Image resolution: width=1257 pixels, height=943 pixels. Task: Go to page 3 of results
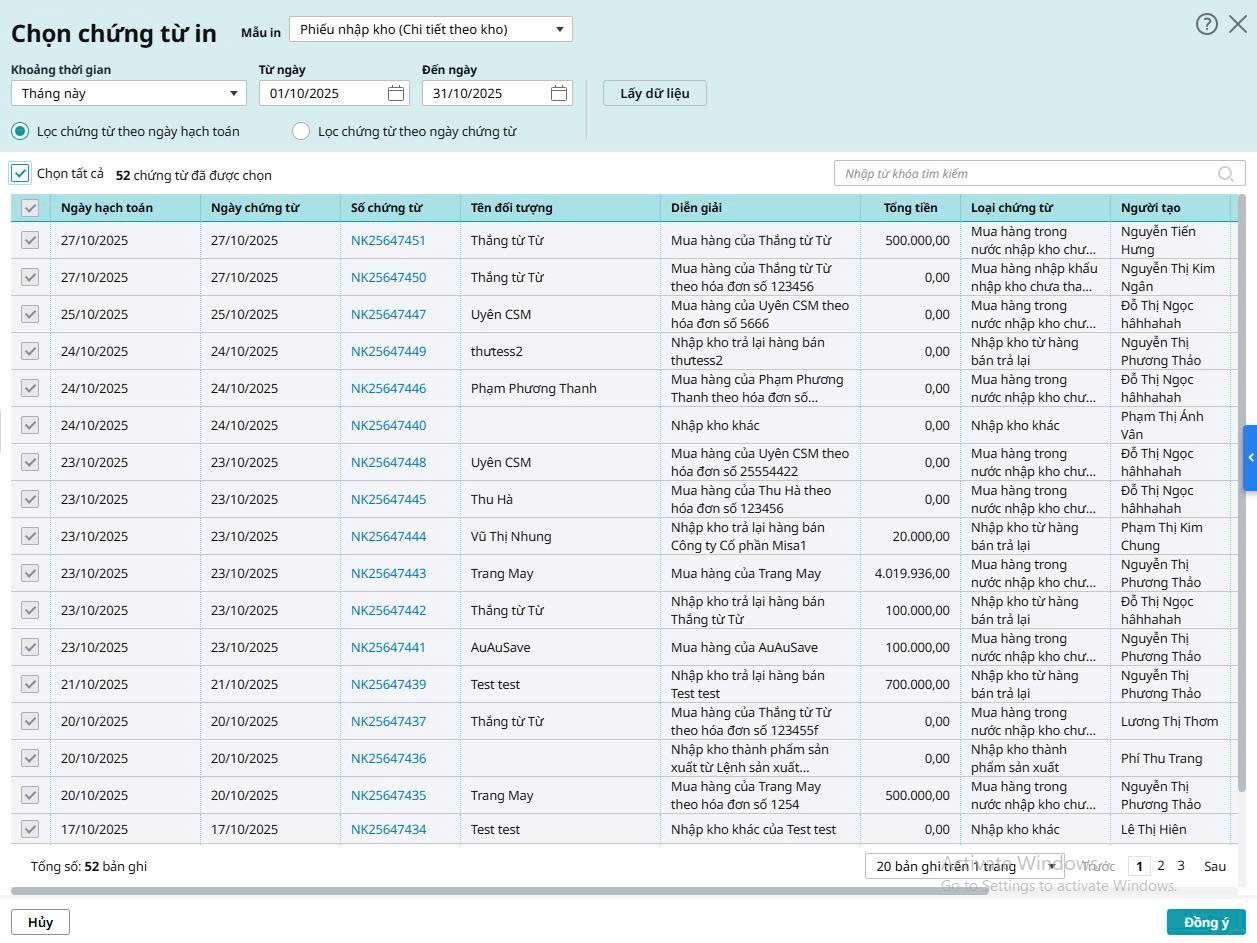(x=1181, y=866)
